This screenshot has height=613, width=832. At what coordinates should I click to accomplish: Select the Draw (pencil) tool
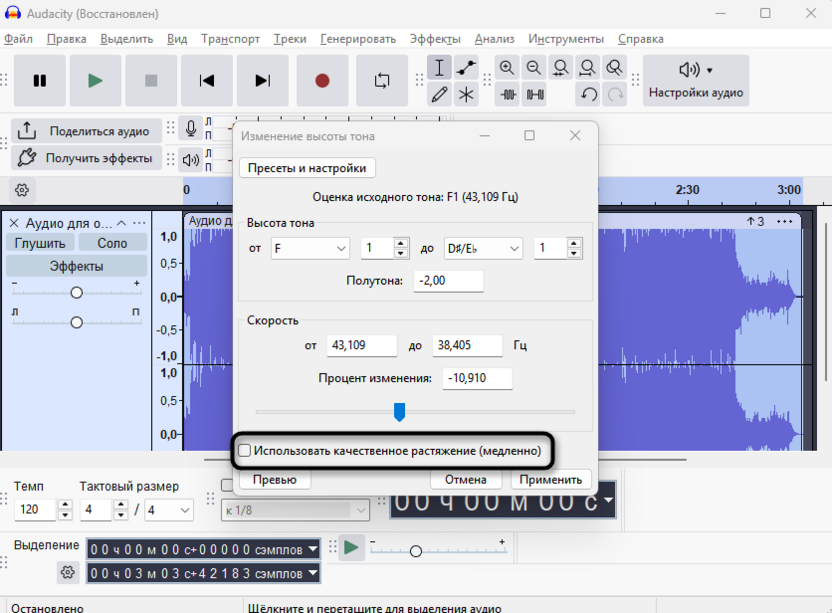439,94
